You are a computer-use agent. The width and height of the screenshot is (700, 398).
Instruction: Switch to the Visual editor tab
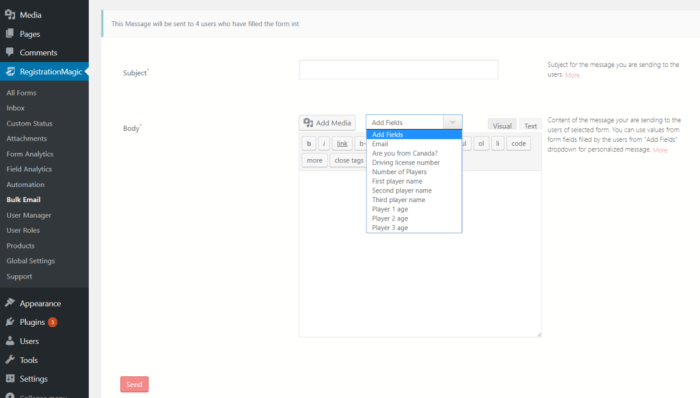502,125
